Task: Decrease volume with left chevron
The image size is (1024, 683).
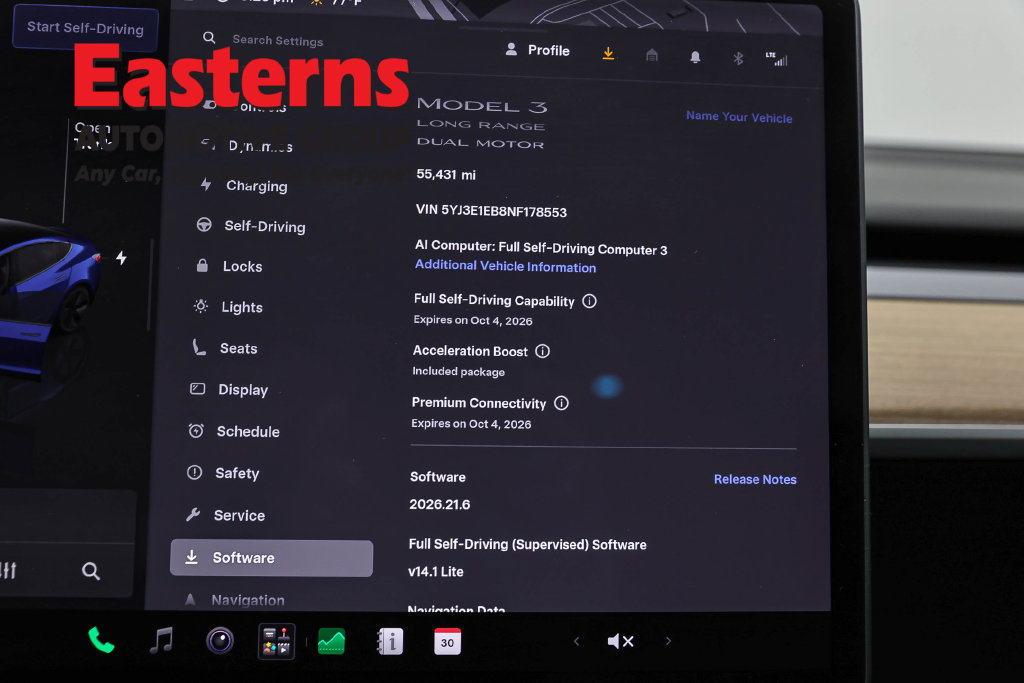Action: pos(576,641)
